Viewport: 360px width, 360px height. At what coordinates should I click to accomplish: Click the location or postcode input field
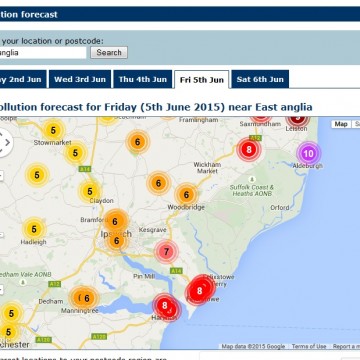[x=42, y=53]
